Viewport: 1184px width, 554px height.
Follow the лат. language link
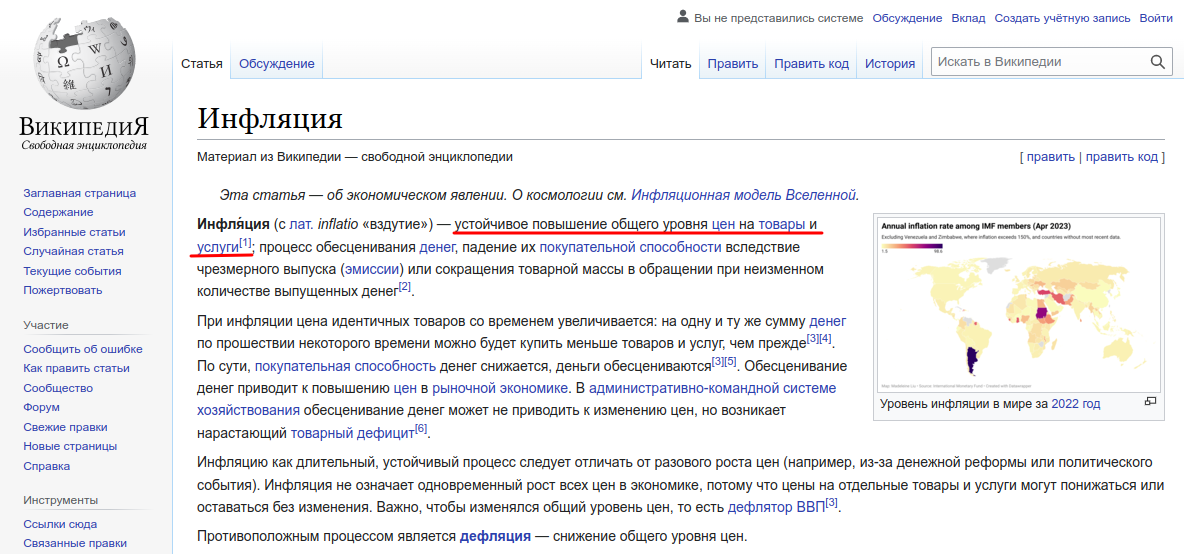click(x=300, y=224)
